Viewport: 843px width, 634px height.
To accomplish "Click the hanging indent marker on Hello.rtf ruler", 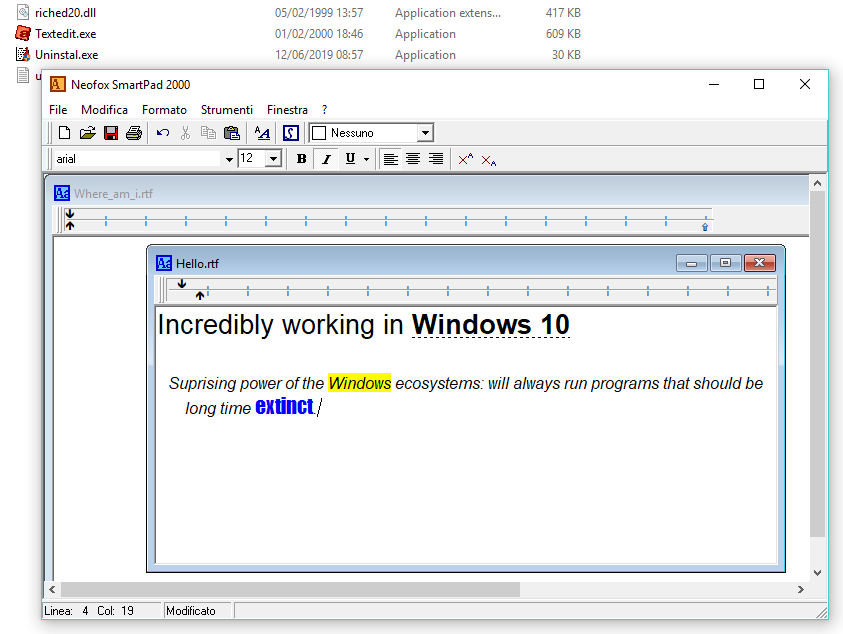I will pos(200,295).
